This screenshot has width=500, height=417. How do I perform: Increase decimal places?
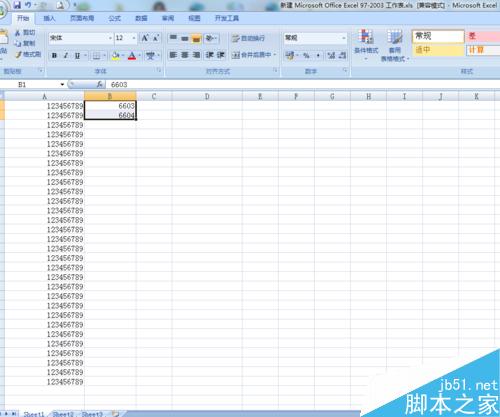pos(331,55)
